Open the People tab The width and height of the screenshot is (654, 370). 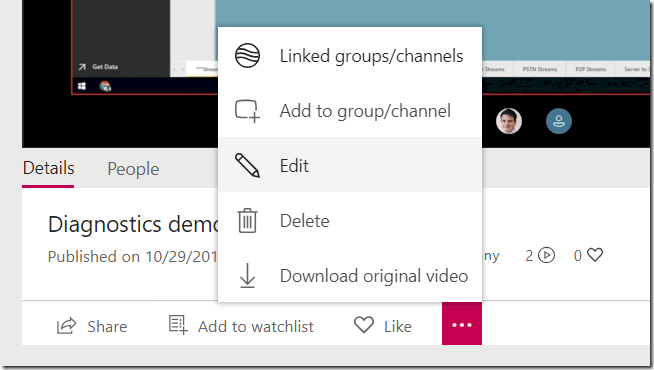click(133, 169)
